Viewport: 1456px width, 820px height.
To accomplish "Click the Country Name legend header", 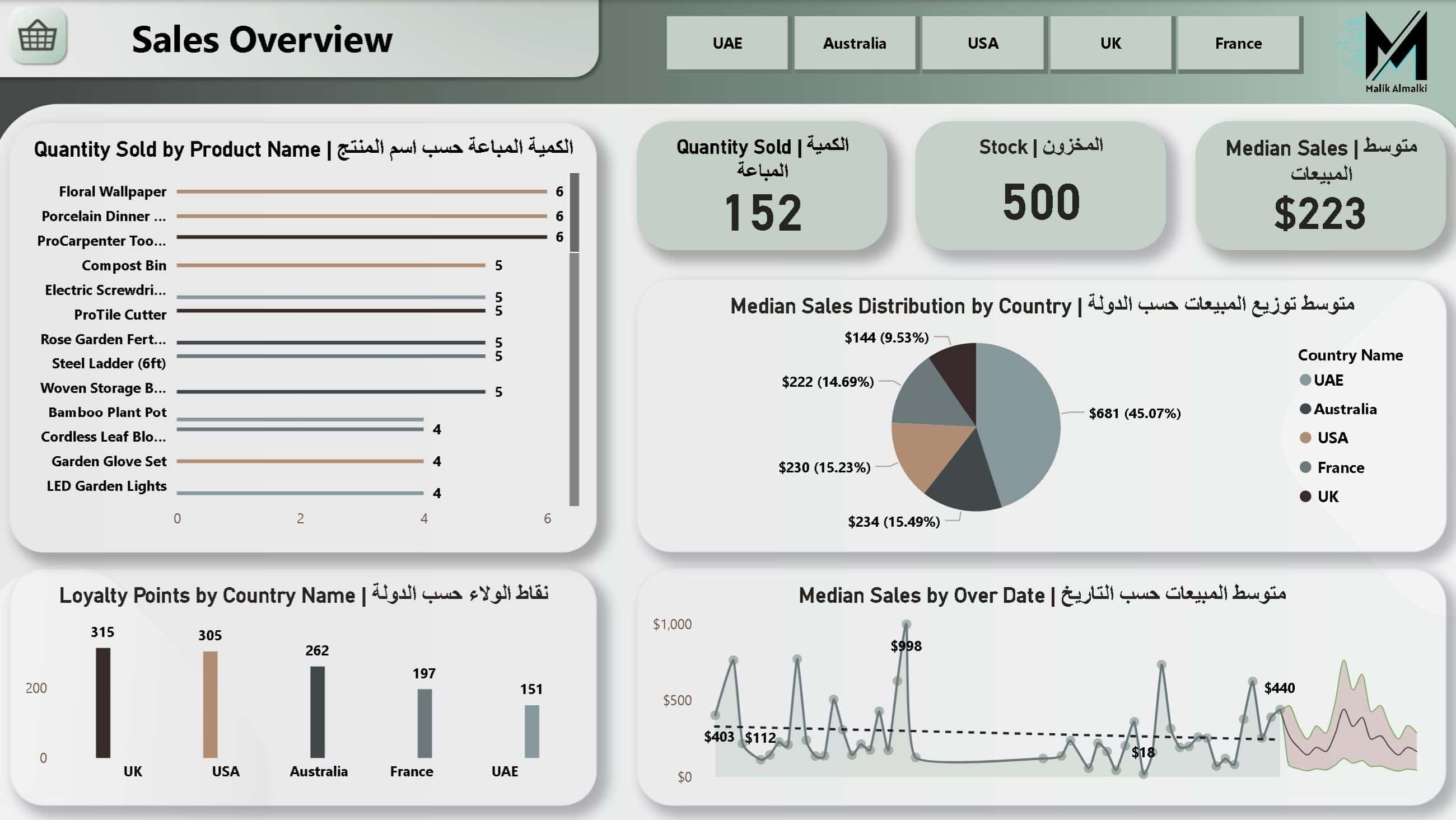I will pyautogui.click(x=1350, y=355).
